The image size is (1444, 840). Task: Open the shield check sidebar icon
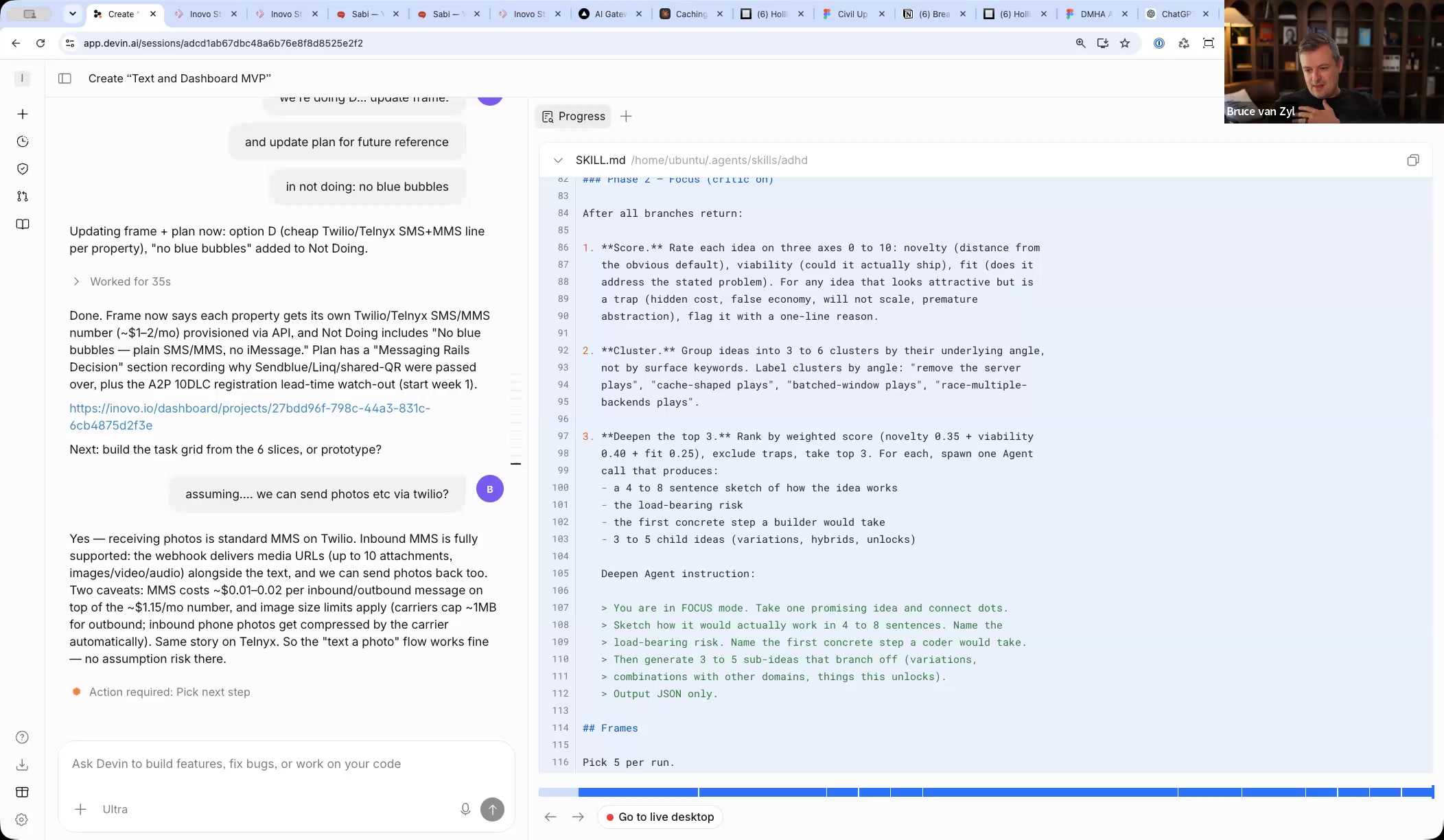tap(23, 169)
